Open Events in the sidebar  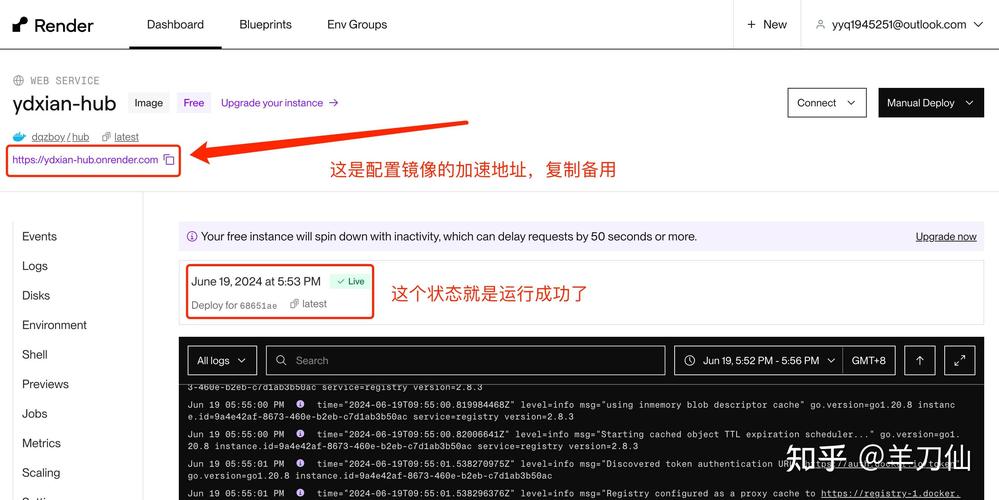[x=40, y=236]
